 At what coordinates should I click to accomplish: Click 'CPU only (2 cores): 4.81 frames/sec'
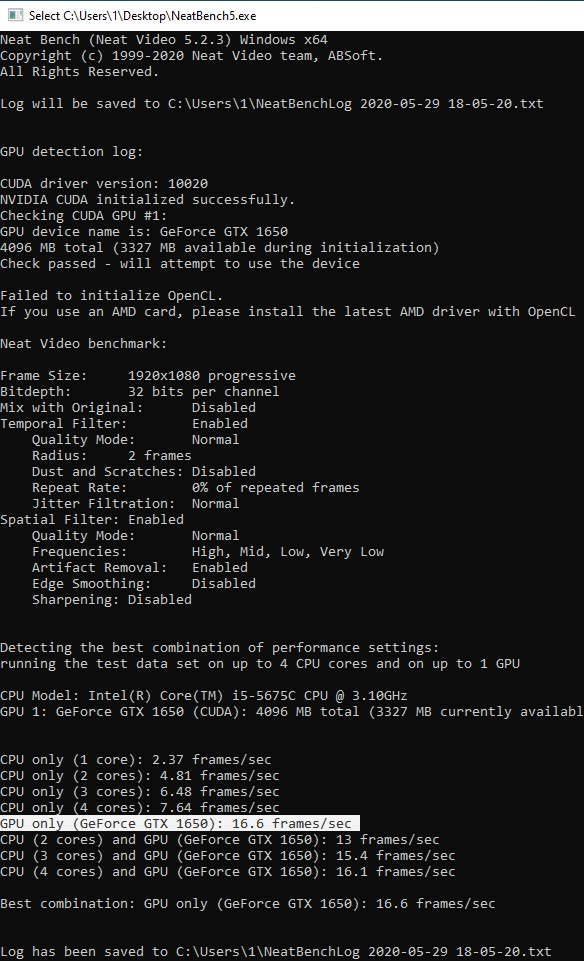pyautogui.click(x=140, y=775)
